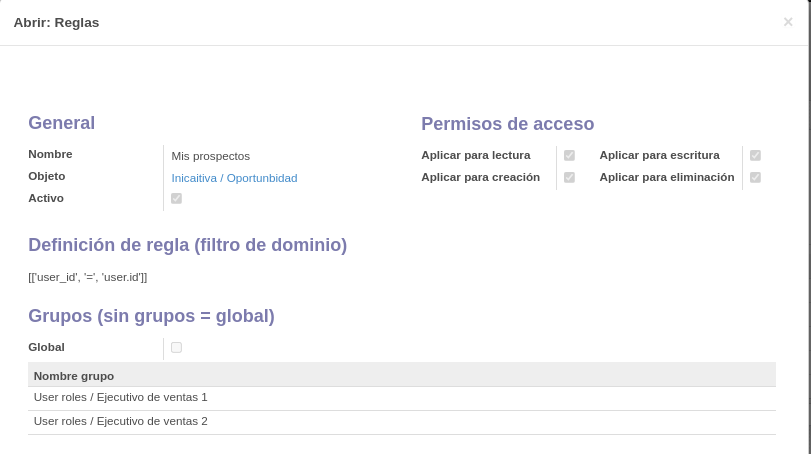Screen dimensions: 811x454
Task: Click the Nombre field label
Action: [x=50, y=155]
